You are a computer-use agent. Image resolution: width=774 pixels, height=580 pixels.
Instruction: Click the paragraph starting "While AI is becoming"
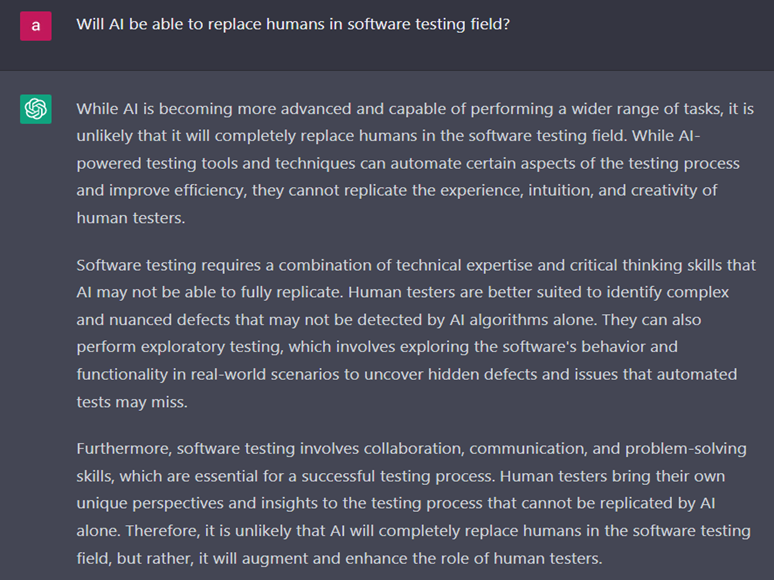(415, 163)
